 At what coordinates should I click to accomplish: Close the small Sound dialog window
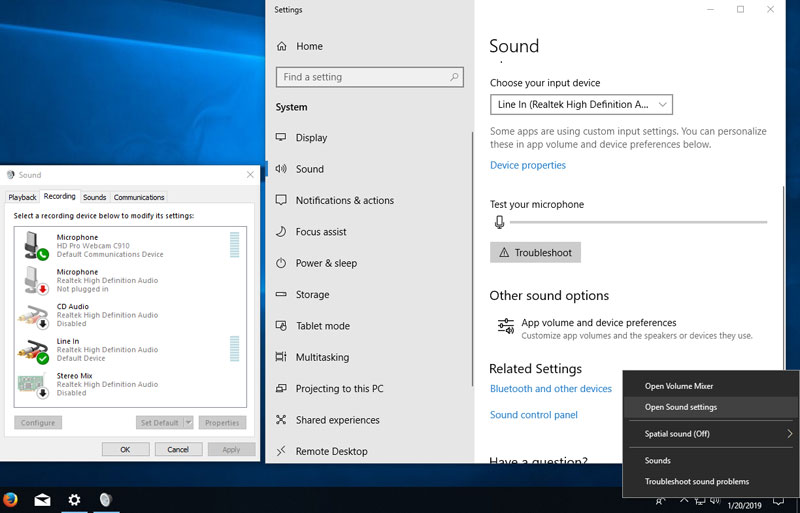click(x=250, y=175)
